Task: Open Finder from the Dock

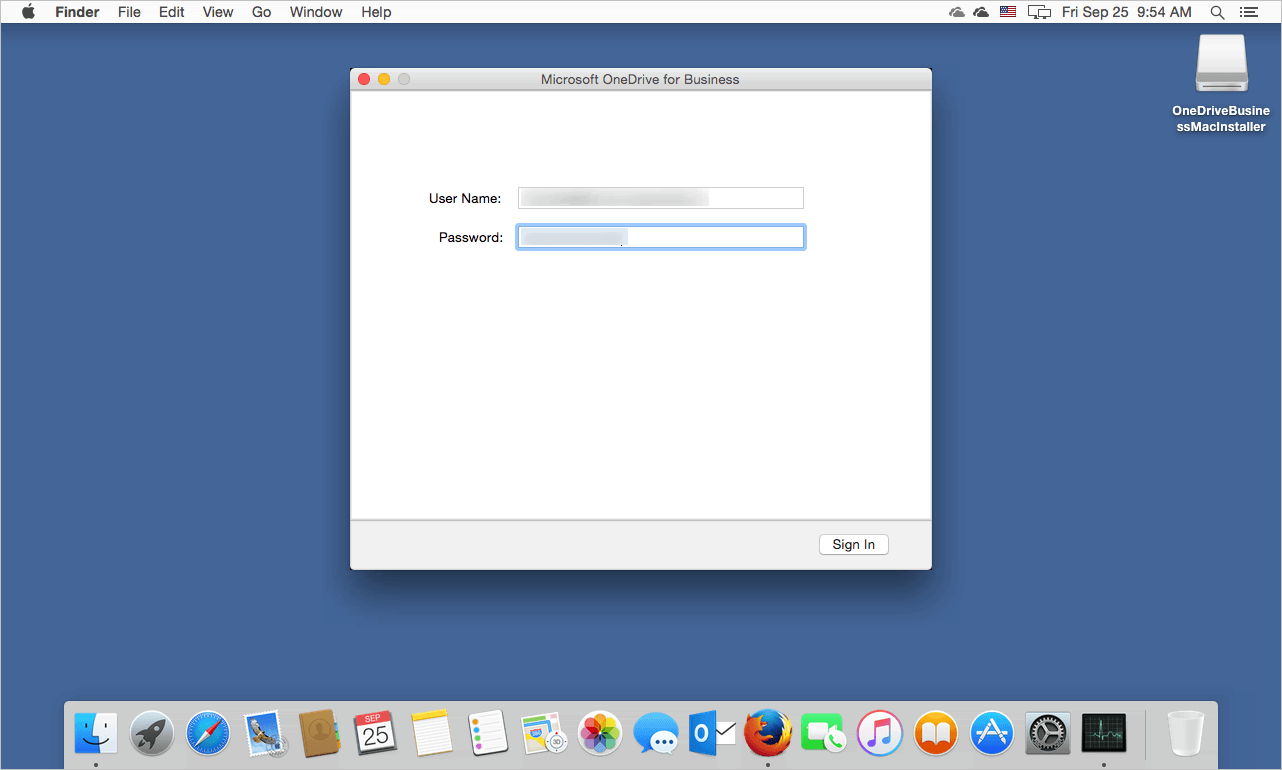Action: [x=96, y=733]
